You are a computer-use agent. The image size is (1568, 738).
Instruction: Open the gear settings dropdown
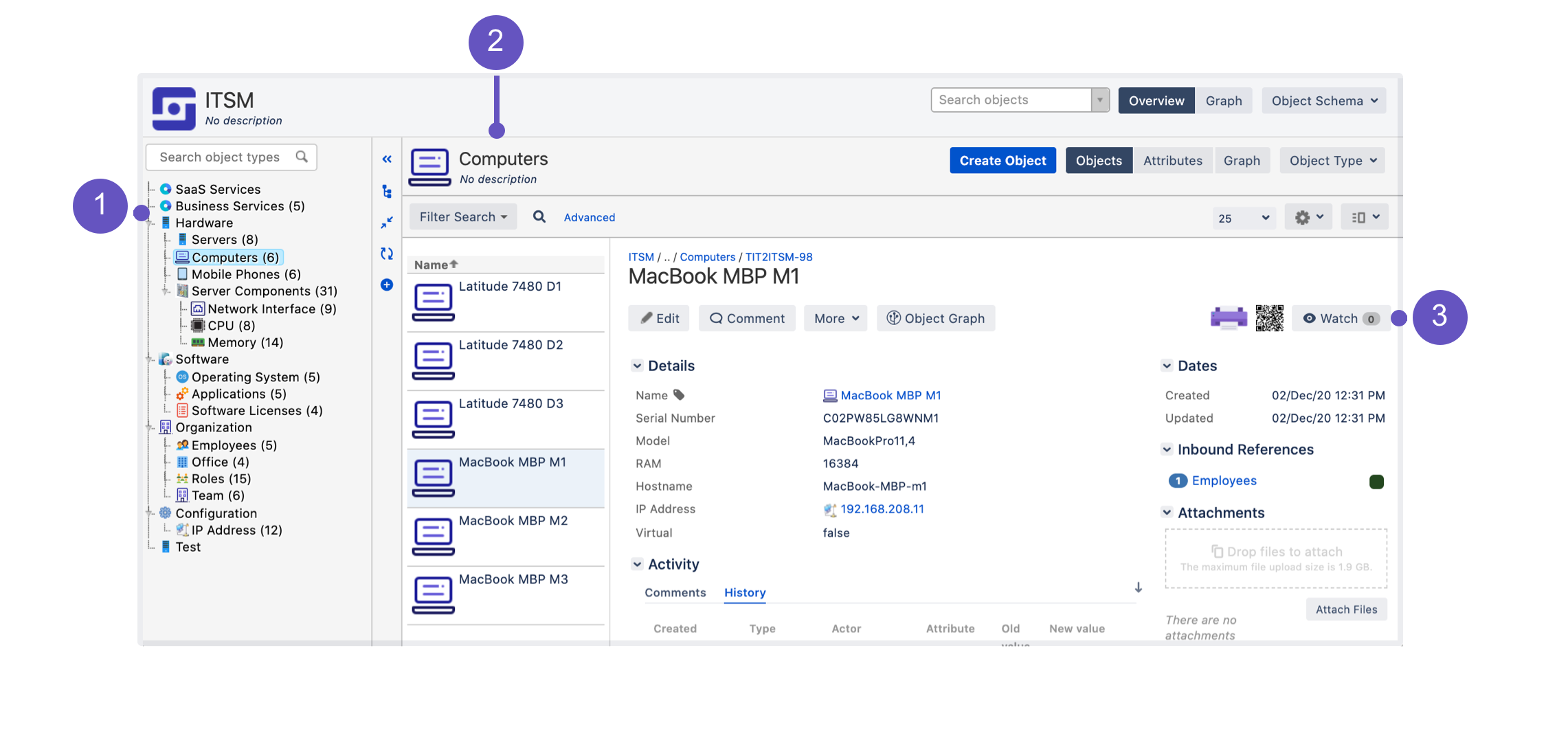coord(1308,217)
